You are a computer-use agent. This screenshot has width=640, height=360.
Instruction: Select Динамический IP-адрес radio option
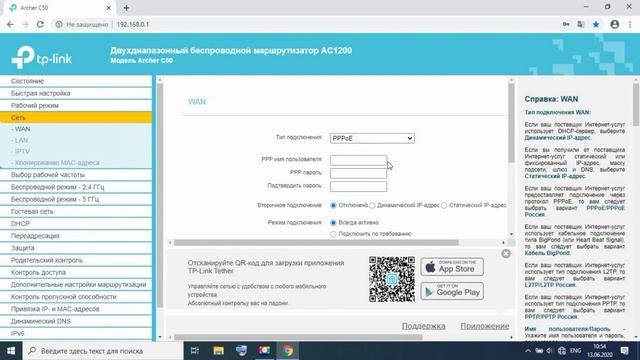click(x=372, y=205)
